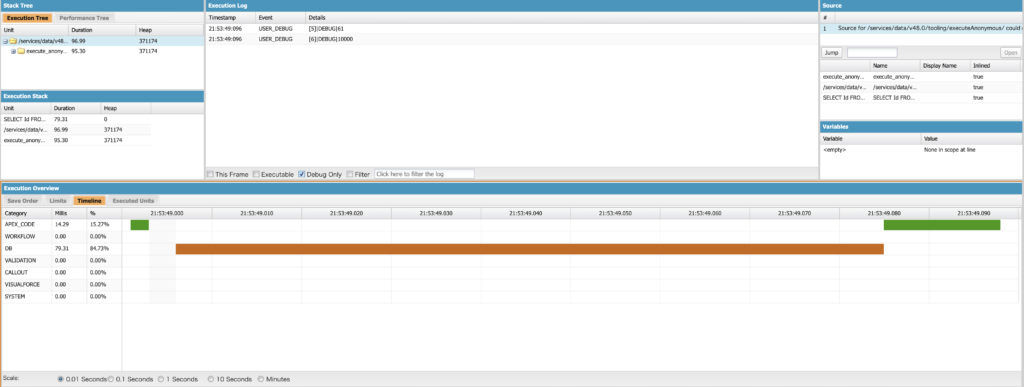Open the Limits tab
Image resolution: width=1024 pixels, height=387 pixels.
pos(58,201)
